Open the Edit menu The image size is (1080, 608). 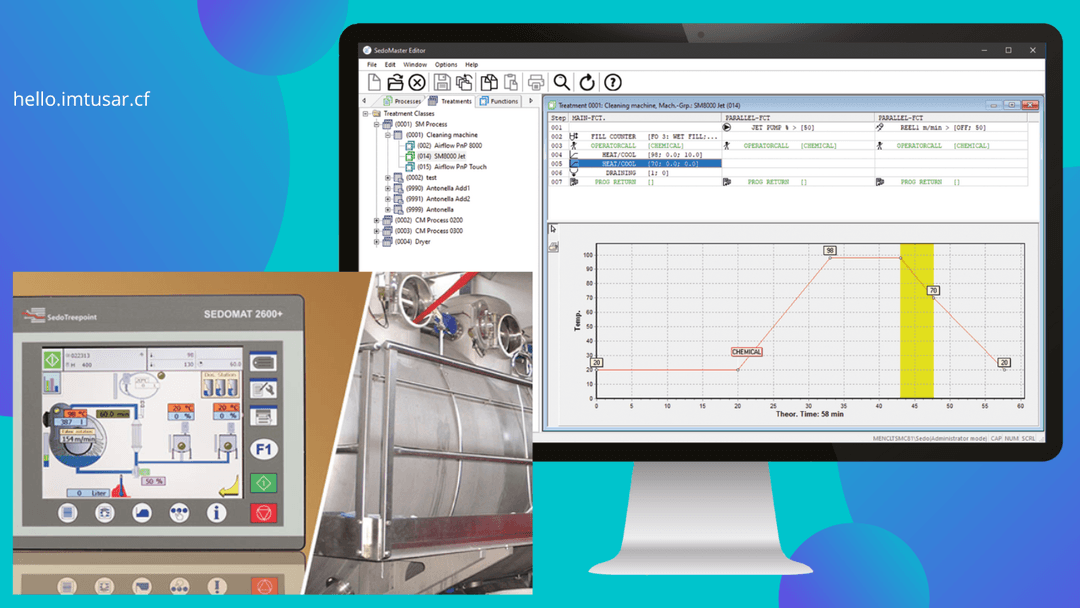click(390, 65)
